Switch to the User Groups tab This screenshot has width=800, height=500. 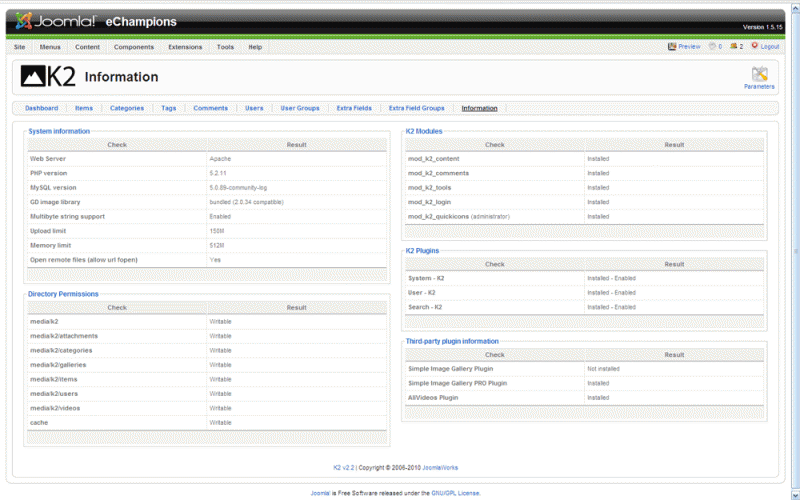coord(299,108)
